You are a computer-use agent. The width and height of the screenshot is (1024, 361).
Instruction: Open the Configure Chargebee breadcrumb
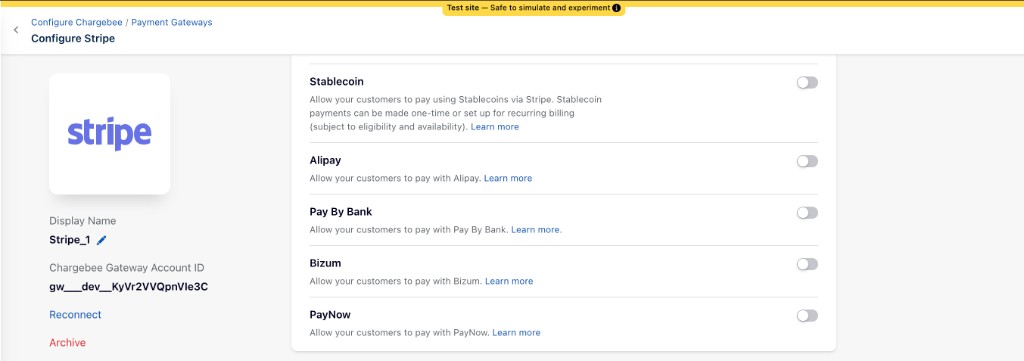coord(76,22)
